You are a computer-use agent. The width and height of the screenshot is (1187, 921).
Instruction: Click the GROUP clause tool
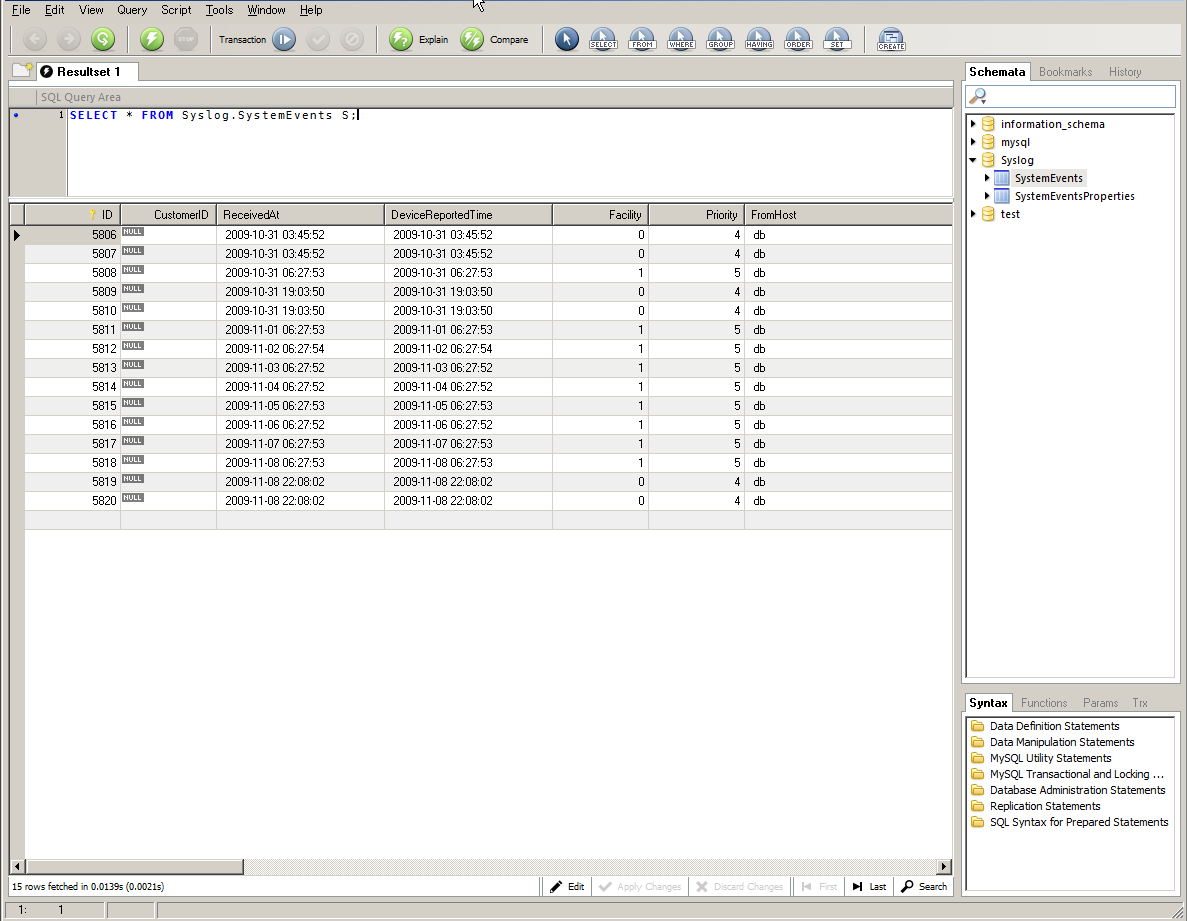(x=720, y=39)
